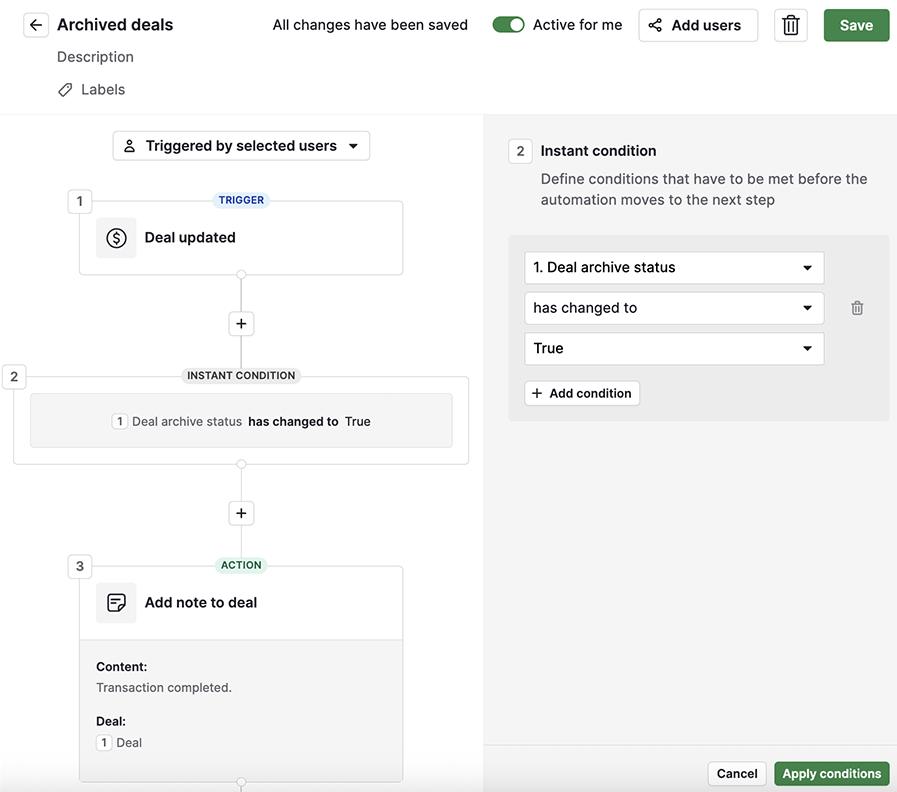This screenshot has width=897, height=792.
Task: Remove the condition using its trash icon
Action: click(x=856, y=307)
